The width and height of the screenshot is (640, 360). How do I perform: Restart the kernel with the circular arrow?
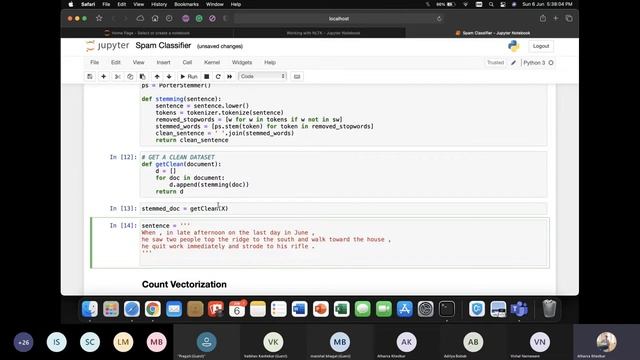pyautogui.click(x=218, y=76)
